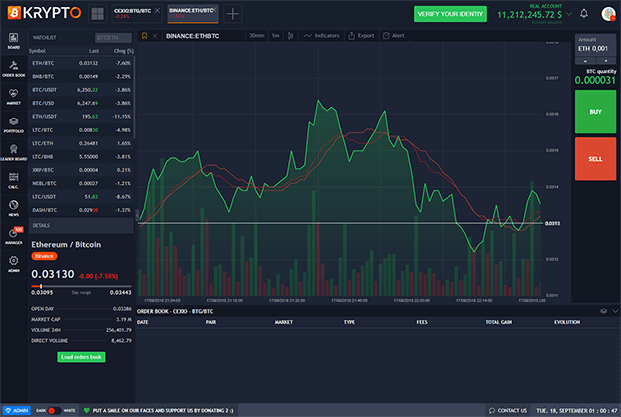
Task: Collapse the left panel arrow handle
Action: [x=137, y=216]
